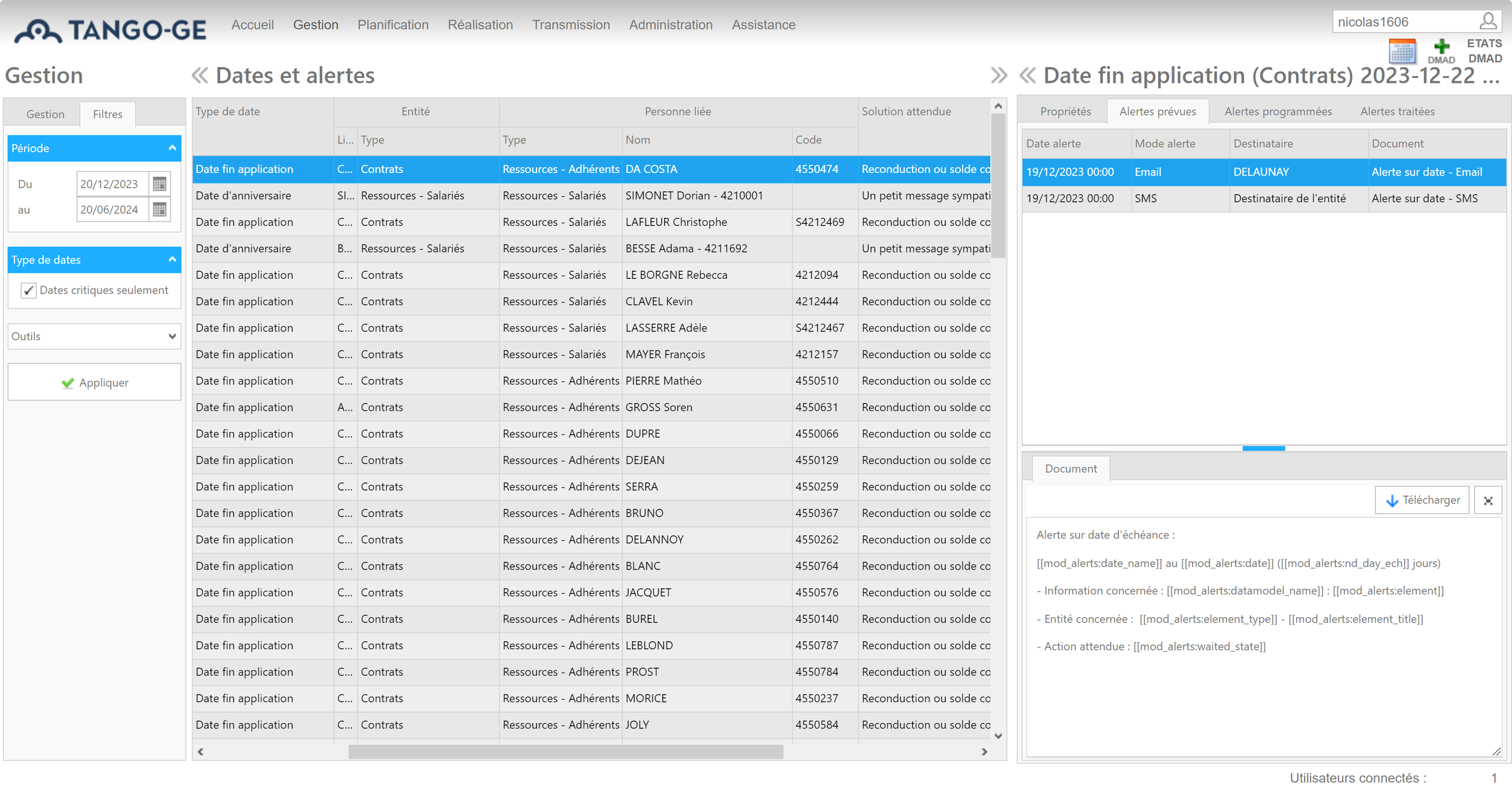Maximize the document preview
The height and width of the screenshot is (792, 1512).
(x=1488, y=500)
